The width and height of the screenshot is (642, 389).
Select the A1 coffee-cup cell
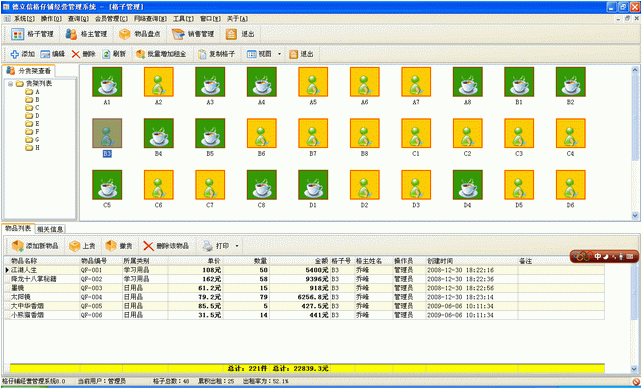[107, 82]
